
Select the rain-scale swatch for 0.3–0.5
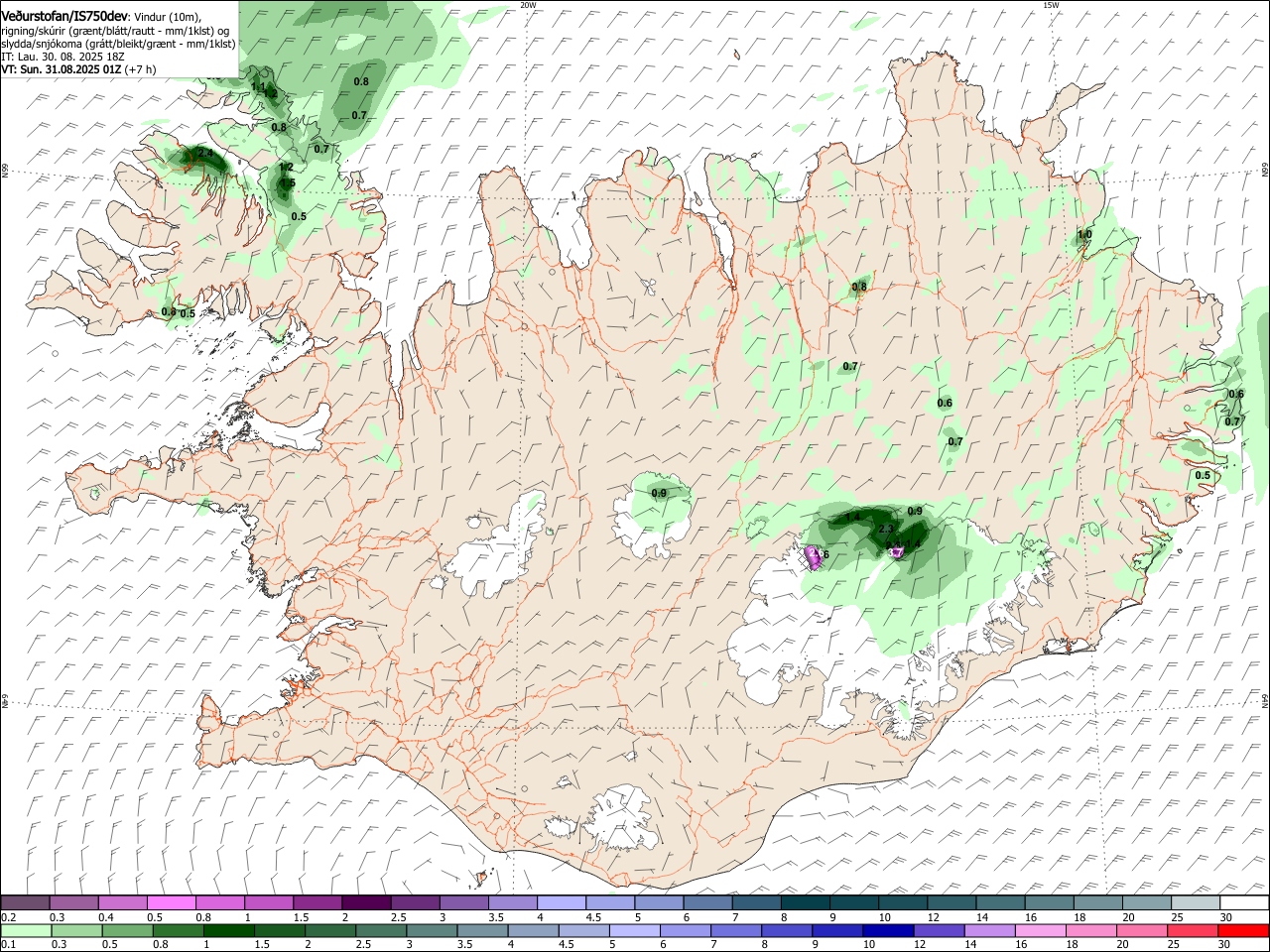click(76, 931)
